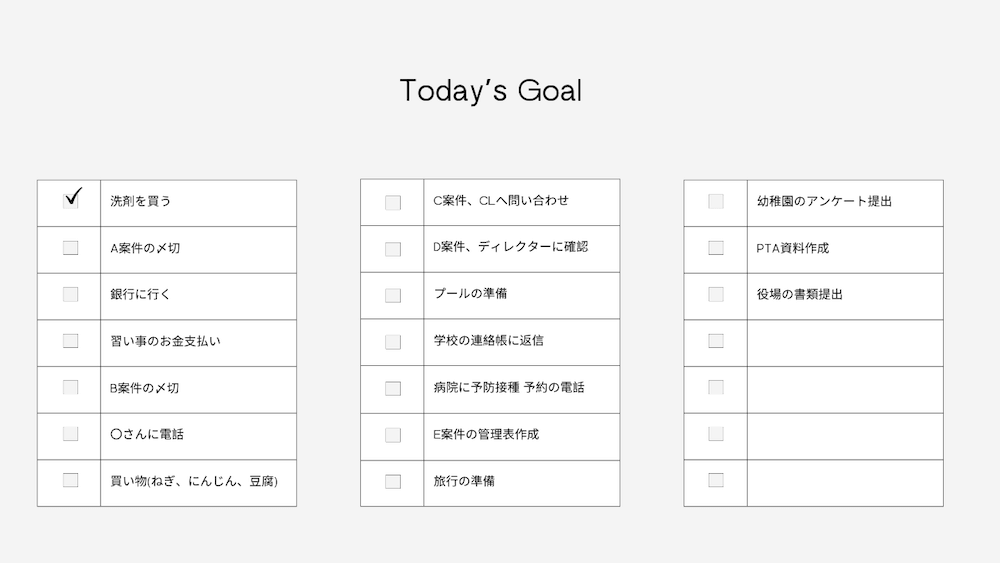Tick the D案件、ディレクターに確認 checkbox
This screenshot has height=563, width=1000.
[393, 249]
